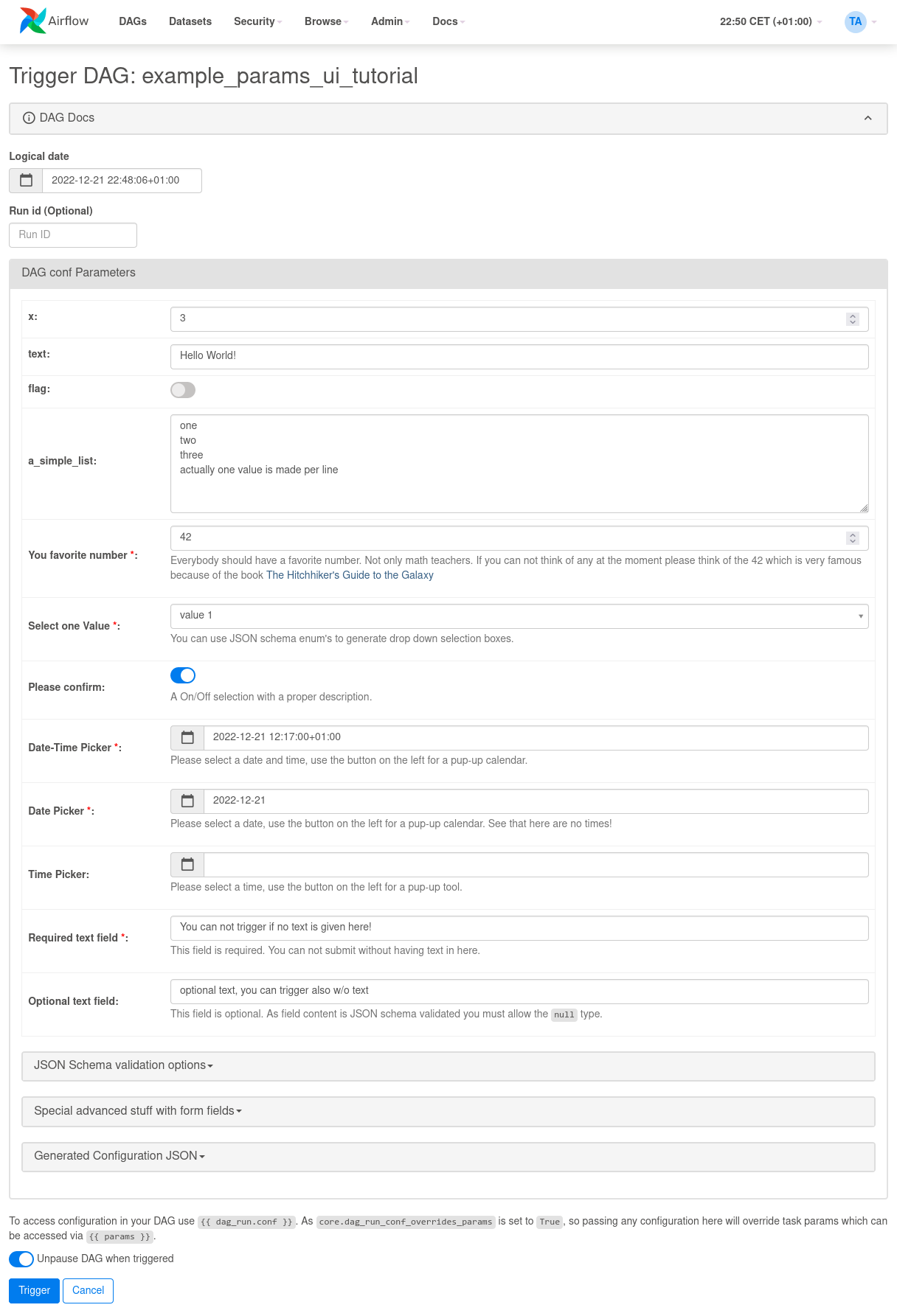The width and height of the screenshot is (897, 1316).
Task: Follow the Hitchhiker's Guide to the Galaxy link
Action: (350, 575)
